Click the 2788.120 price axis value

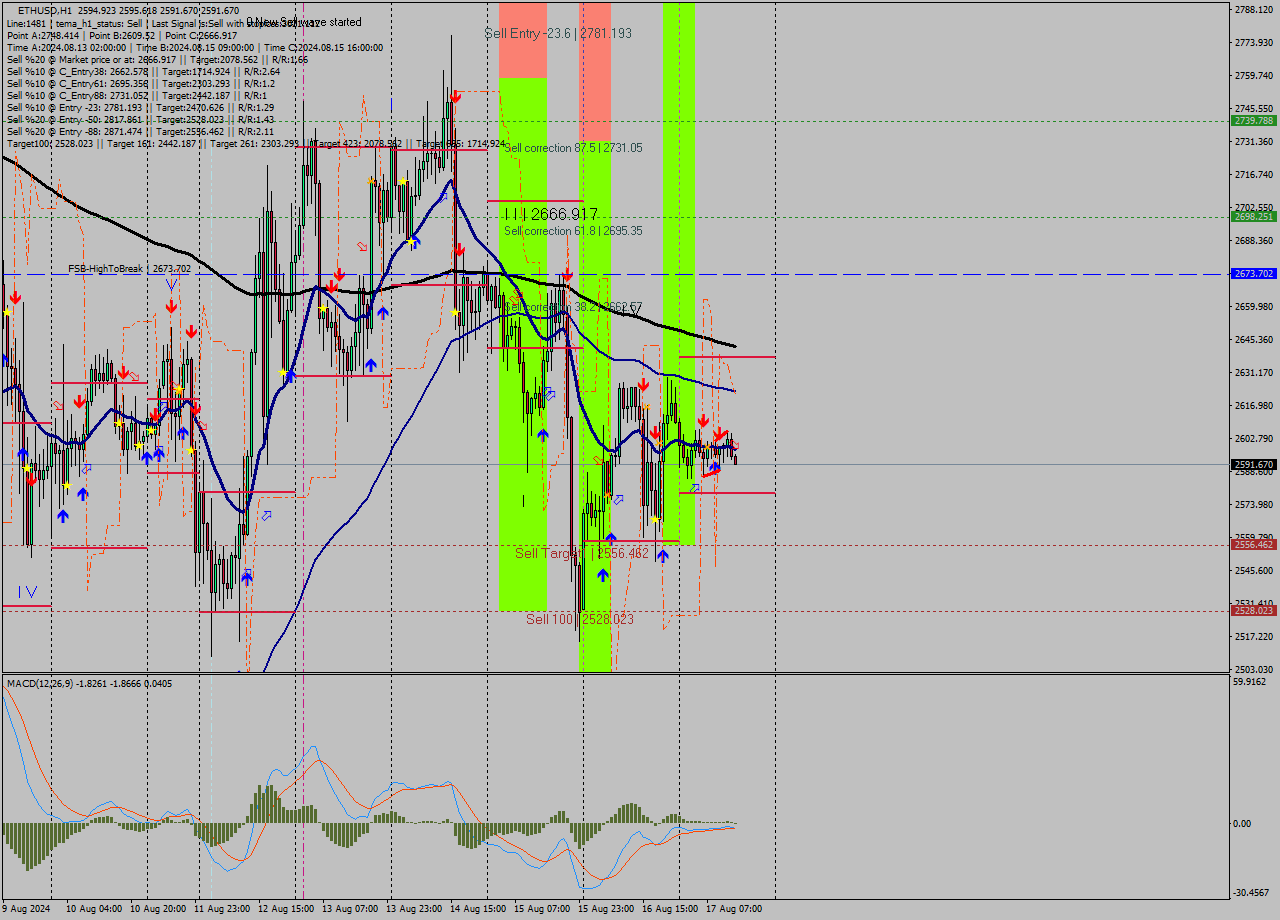[x=1254, y=9]
